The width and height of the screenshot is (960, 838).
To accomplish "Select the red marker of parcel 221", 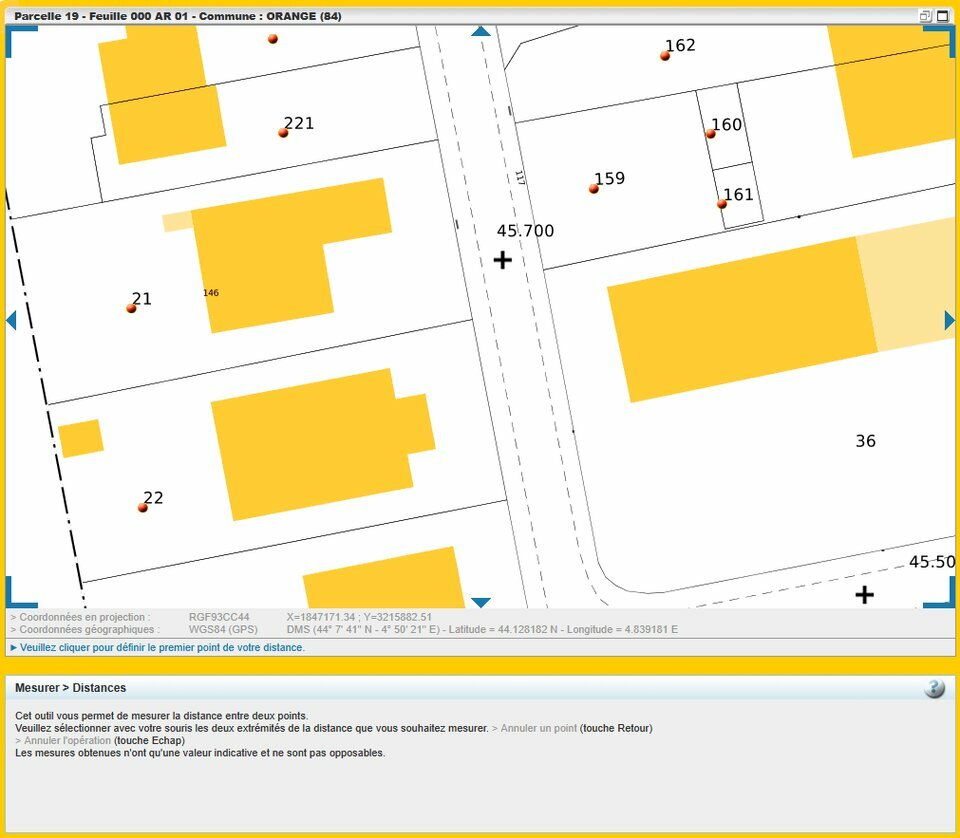I will point(283,132).
